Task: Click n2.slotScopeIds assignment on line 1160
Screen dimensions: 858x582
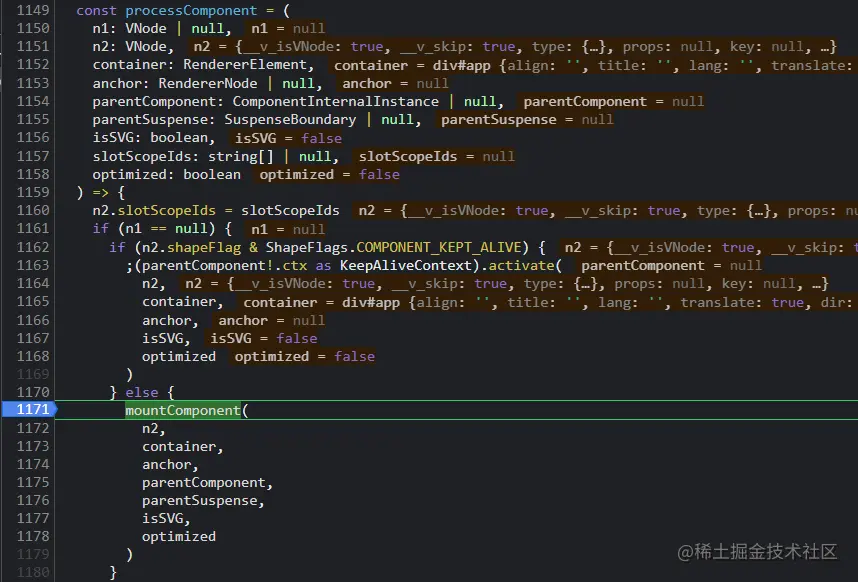Action: [x=216, y=211]
